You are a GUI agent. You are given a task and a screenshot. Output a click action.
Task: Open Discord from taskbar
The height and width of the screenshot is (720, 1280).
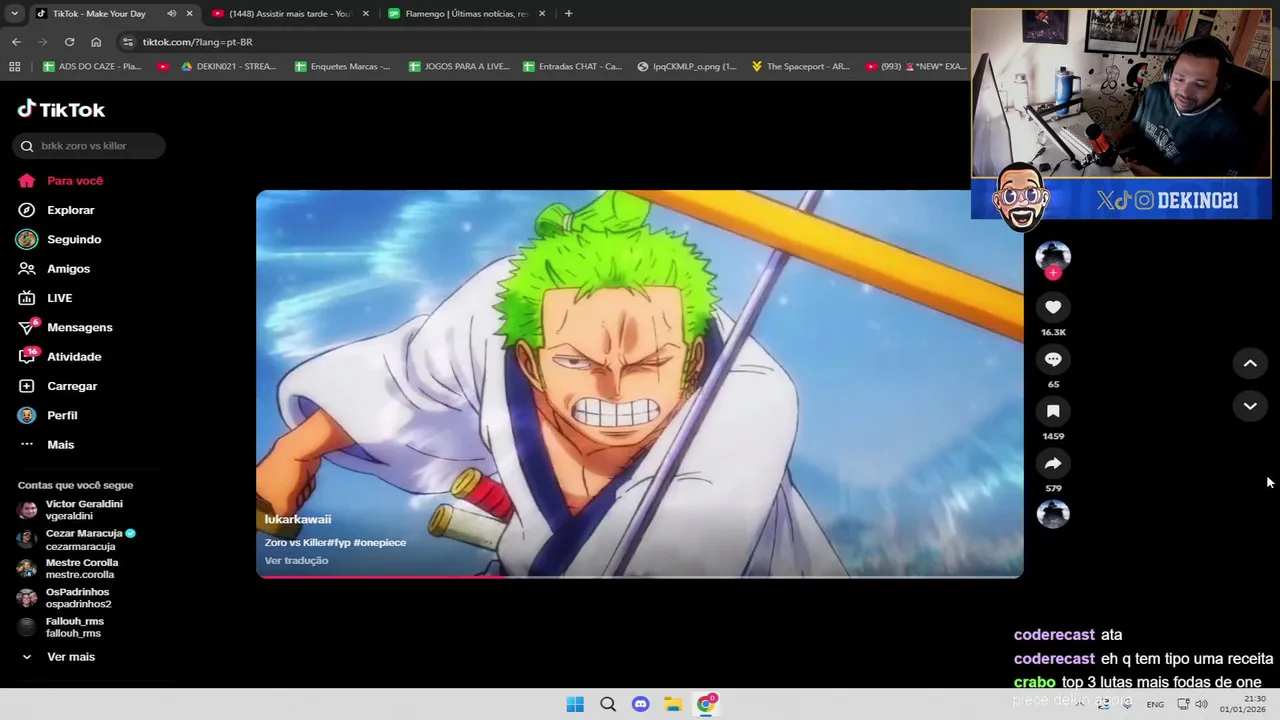coord(641,704)
